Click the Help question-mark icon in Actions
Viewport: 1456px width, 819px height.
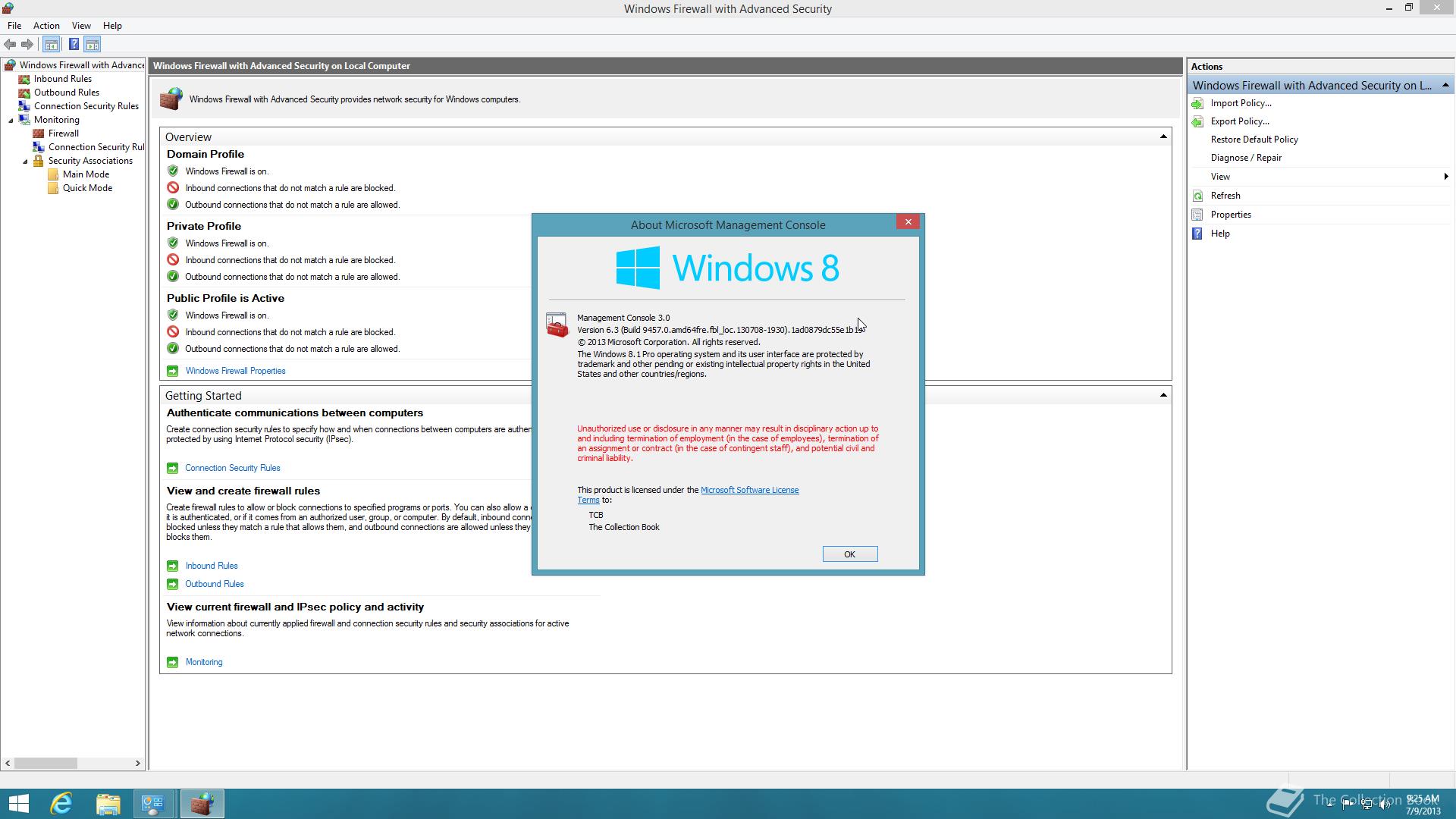[1197, 234]
